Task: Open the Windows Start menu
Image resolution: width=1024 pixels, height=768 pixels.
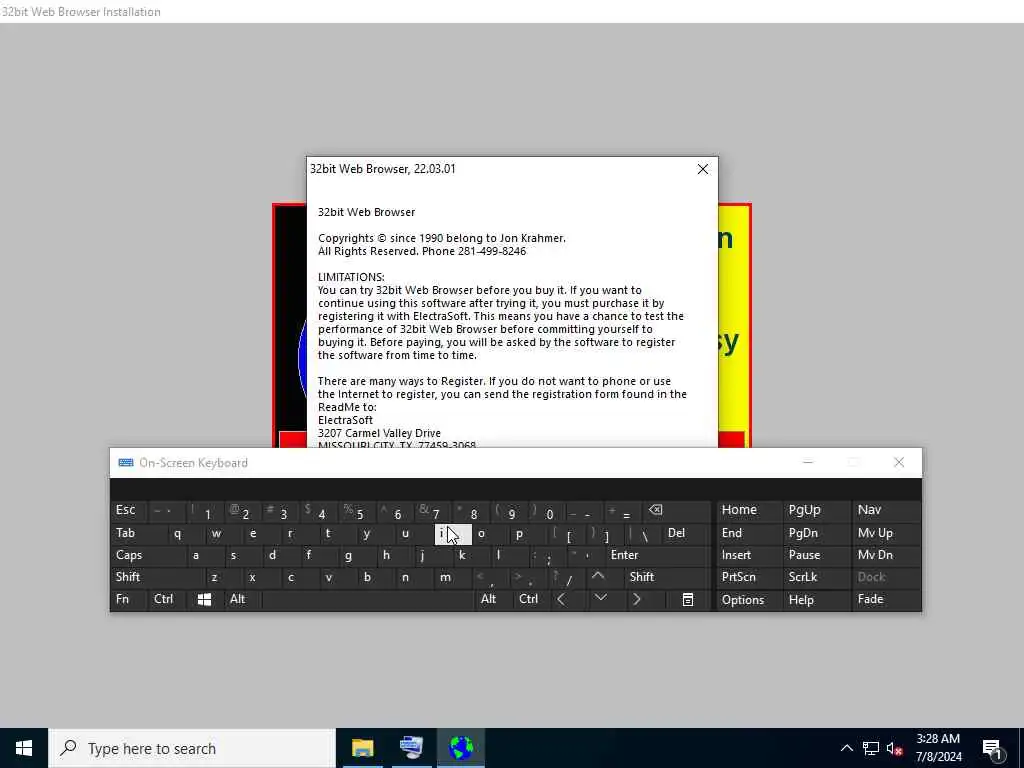Action: pyautogui.click(x=24, y=748)
